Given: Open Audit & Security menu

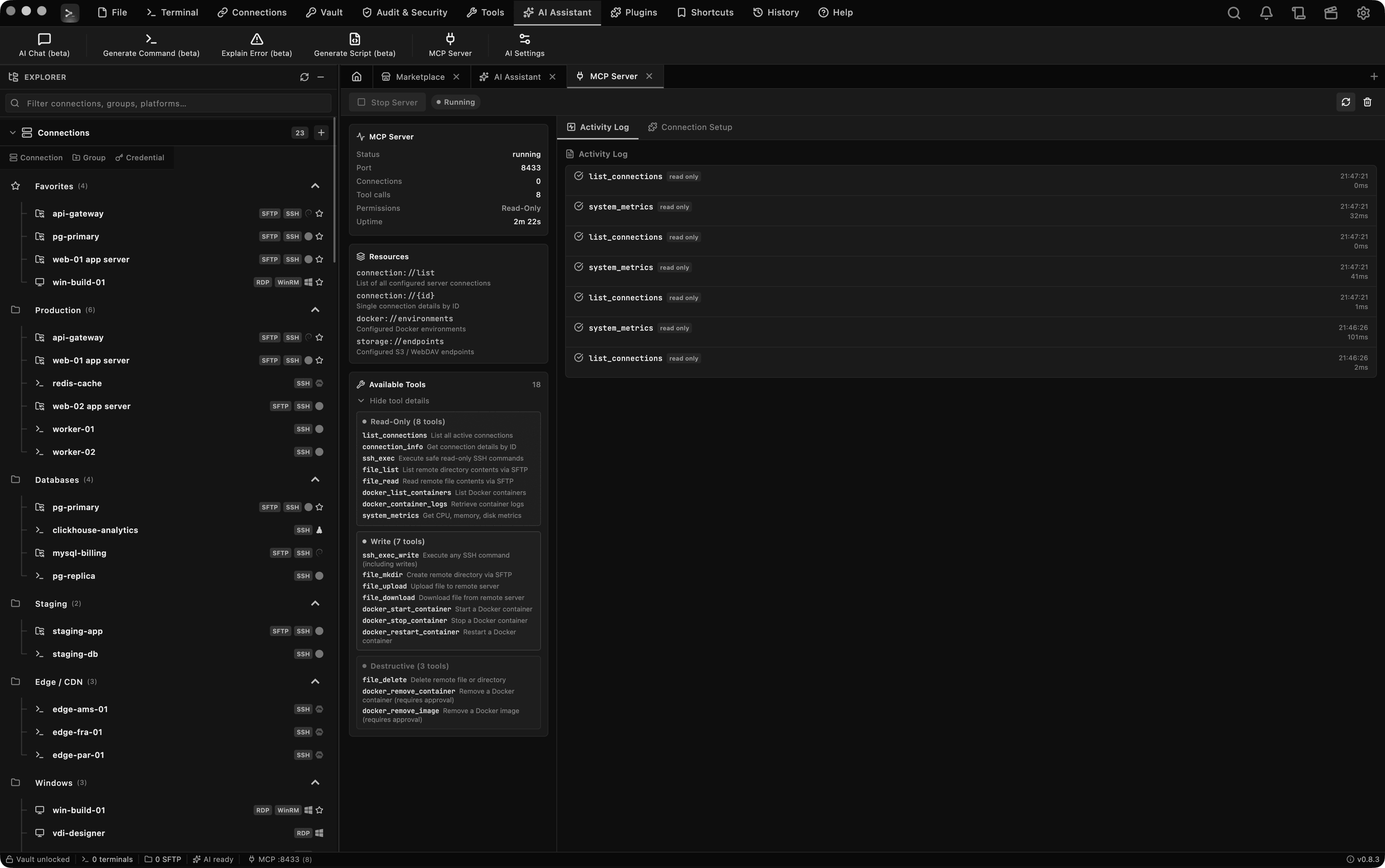Looking at the screenshot, I should pos(405,13).
